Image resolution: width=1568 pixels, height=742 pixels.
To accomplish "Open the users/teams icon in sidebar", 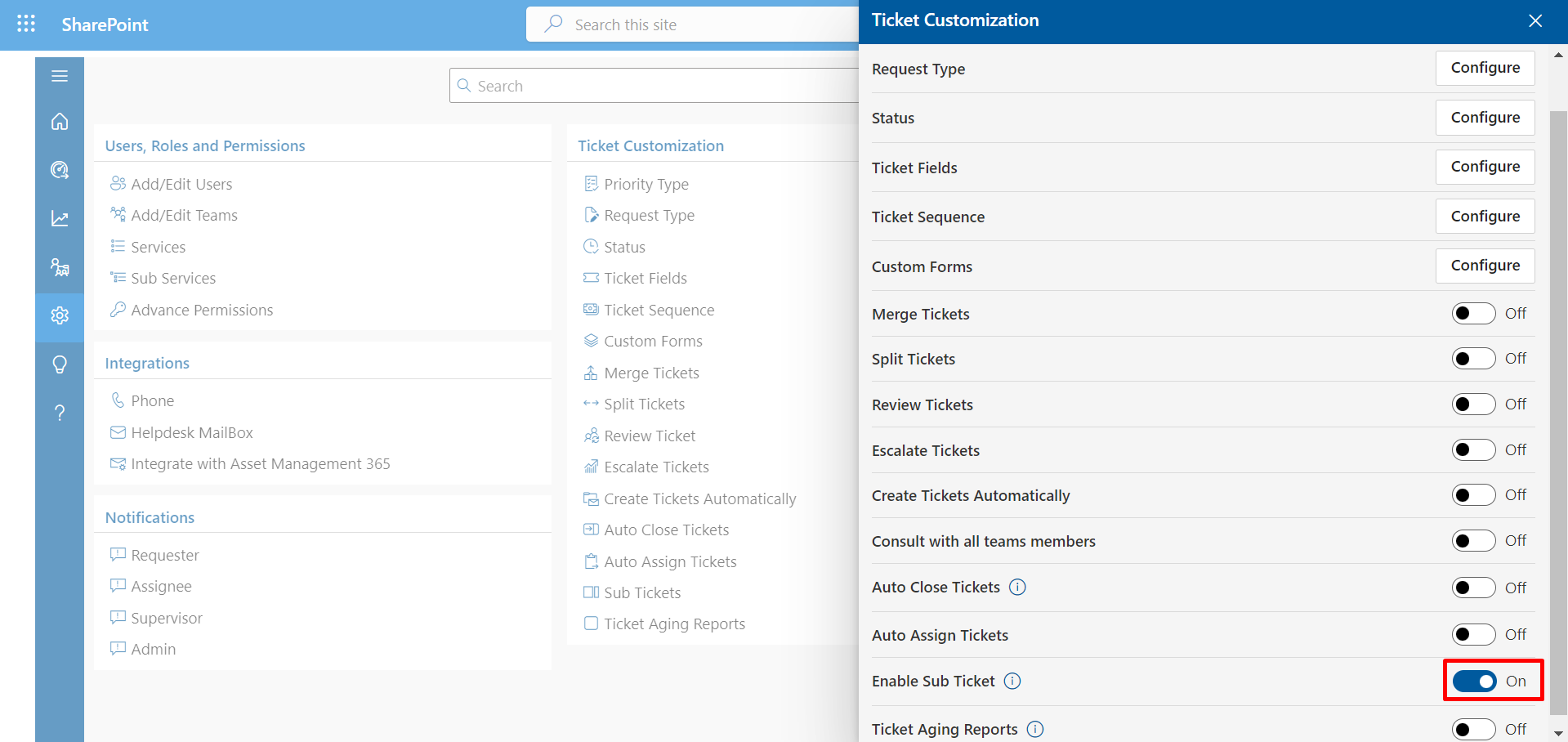I will coord(60,267).
